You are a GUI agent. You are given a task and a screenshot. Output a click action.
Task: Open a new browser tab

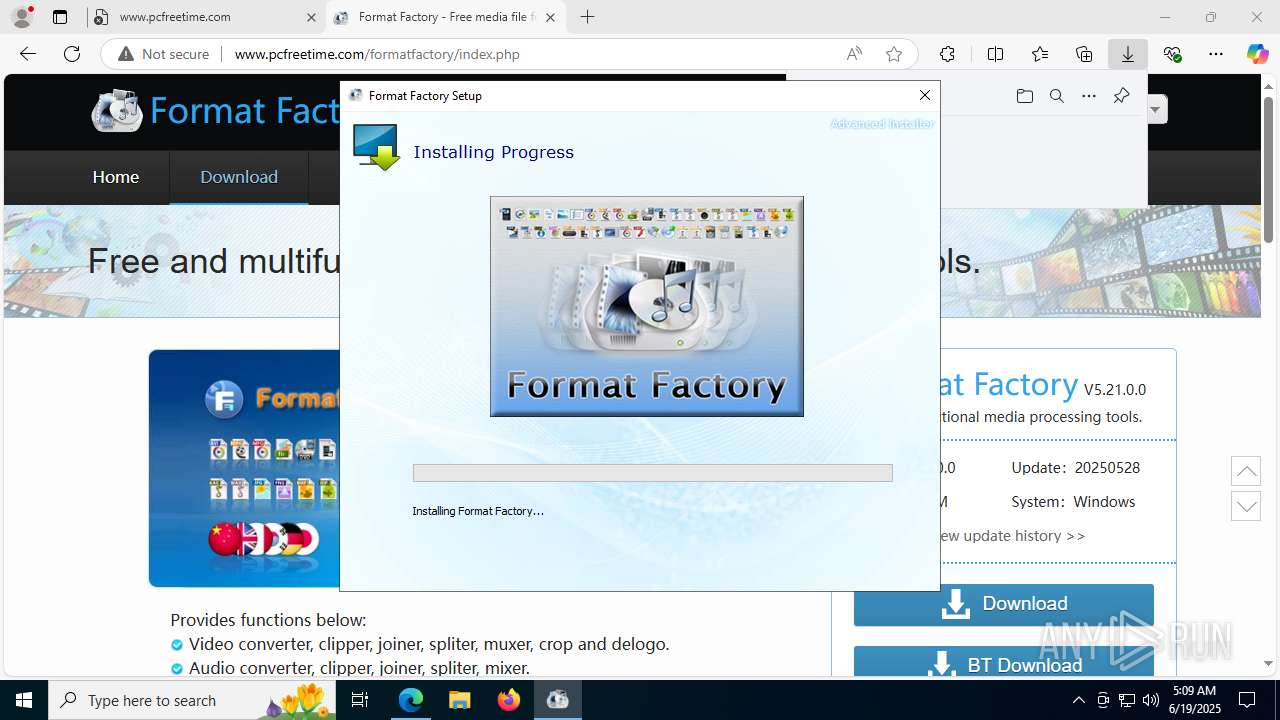tap(588, 17)
